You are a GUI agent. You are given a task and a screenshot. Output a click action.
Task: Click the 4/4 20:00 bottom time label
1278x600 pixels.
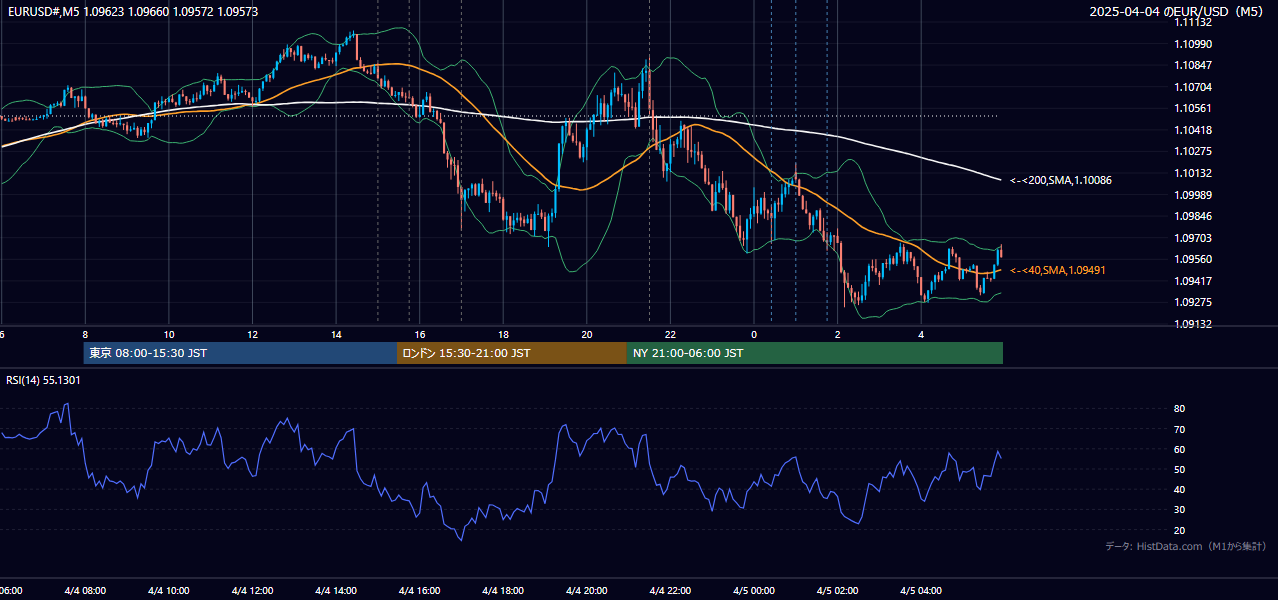[x=587, y=591]
